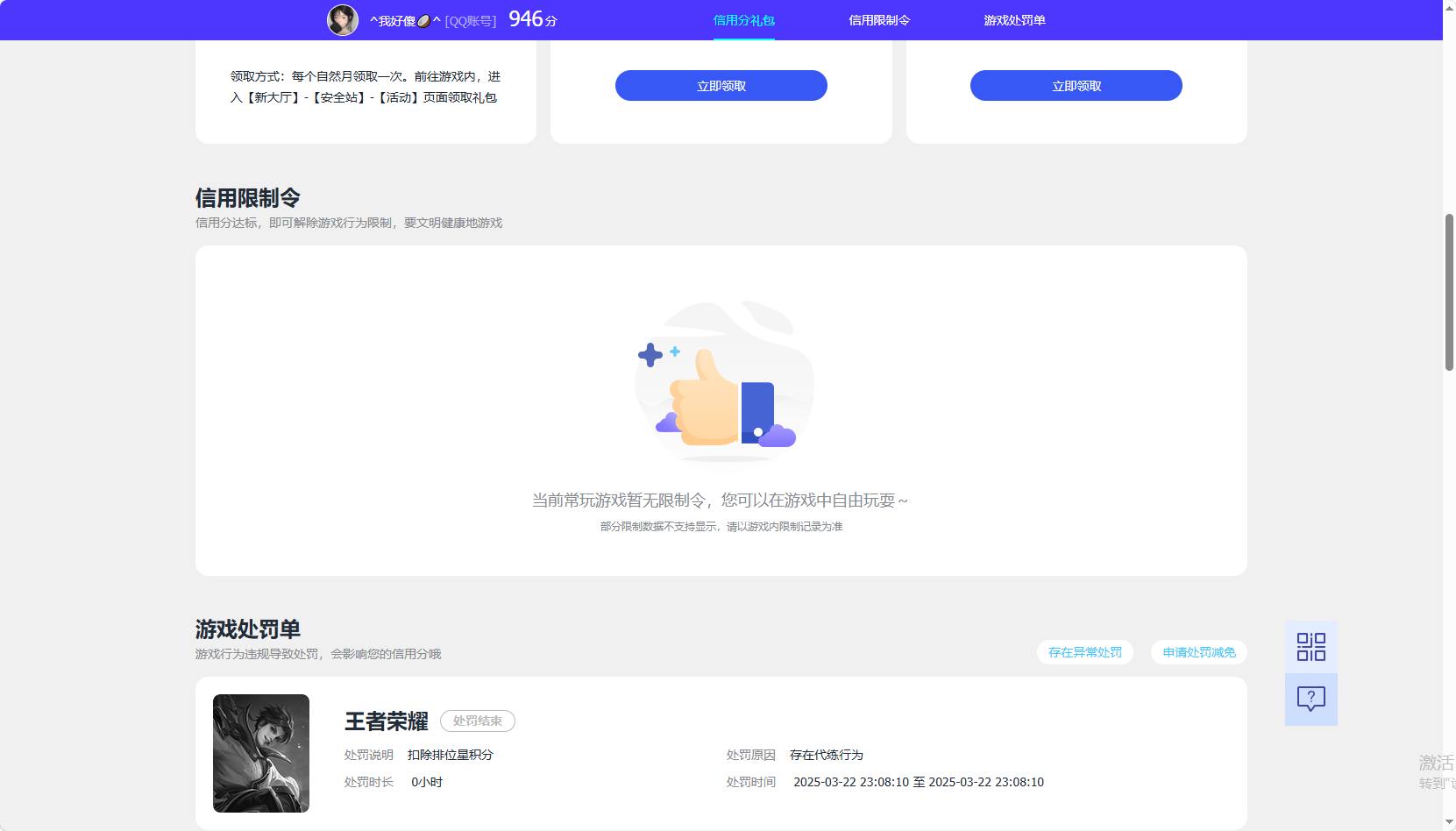
Task: Click 立即领取 button in right gift card
Action: 1076,86
